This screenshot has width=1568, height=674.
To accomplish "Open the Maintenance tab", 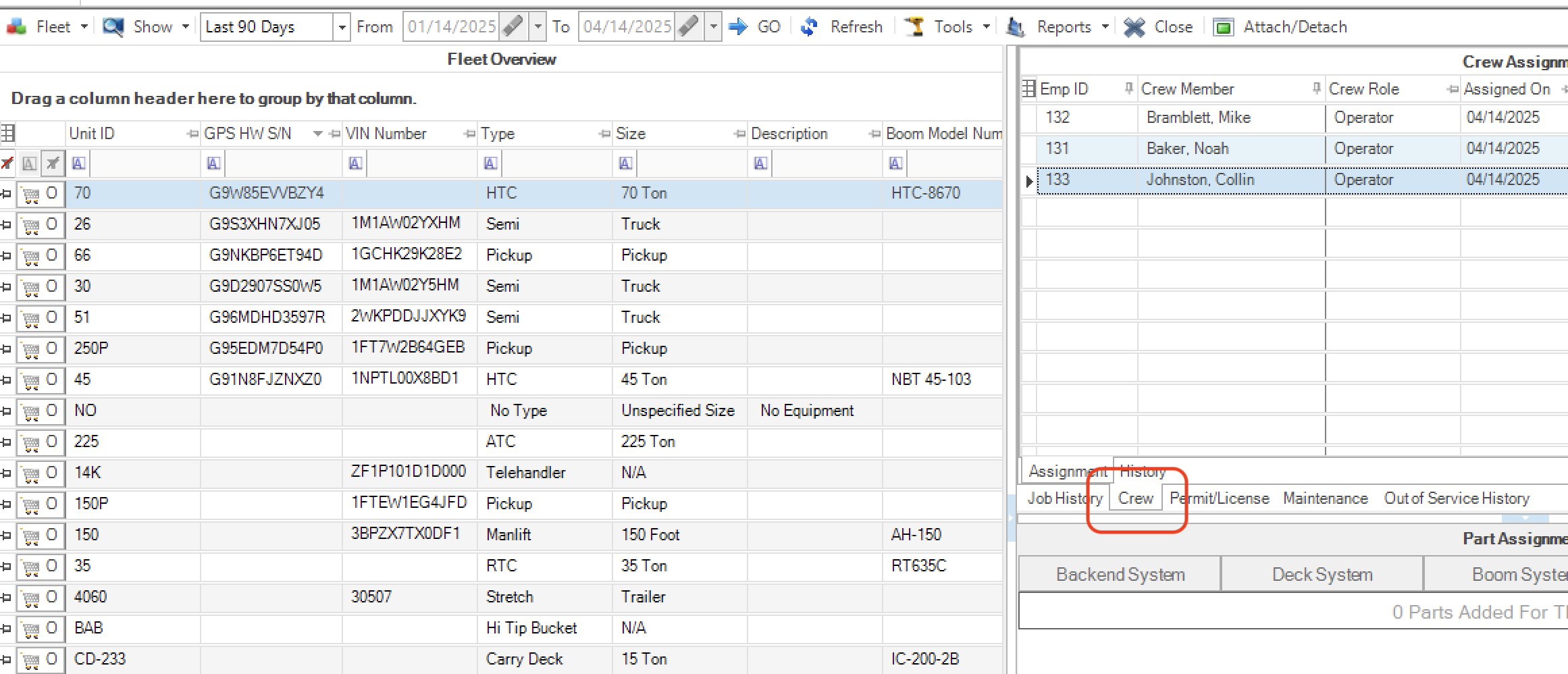I will (x=1326, y=498).
